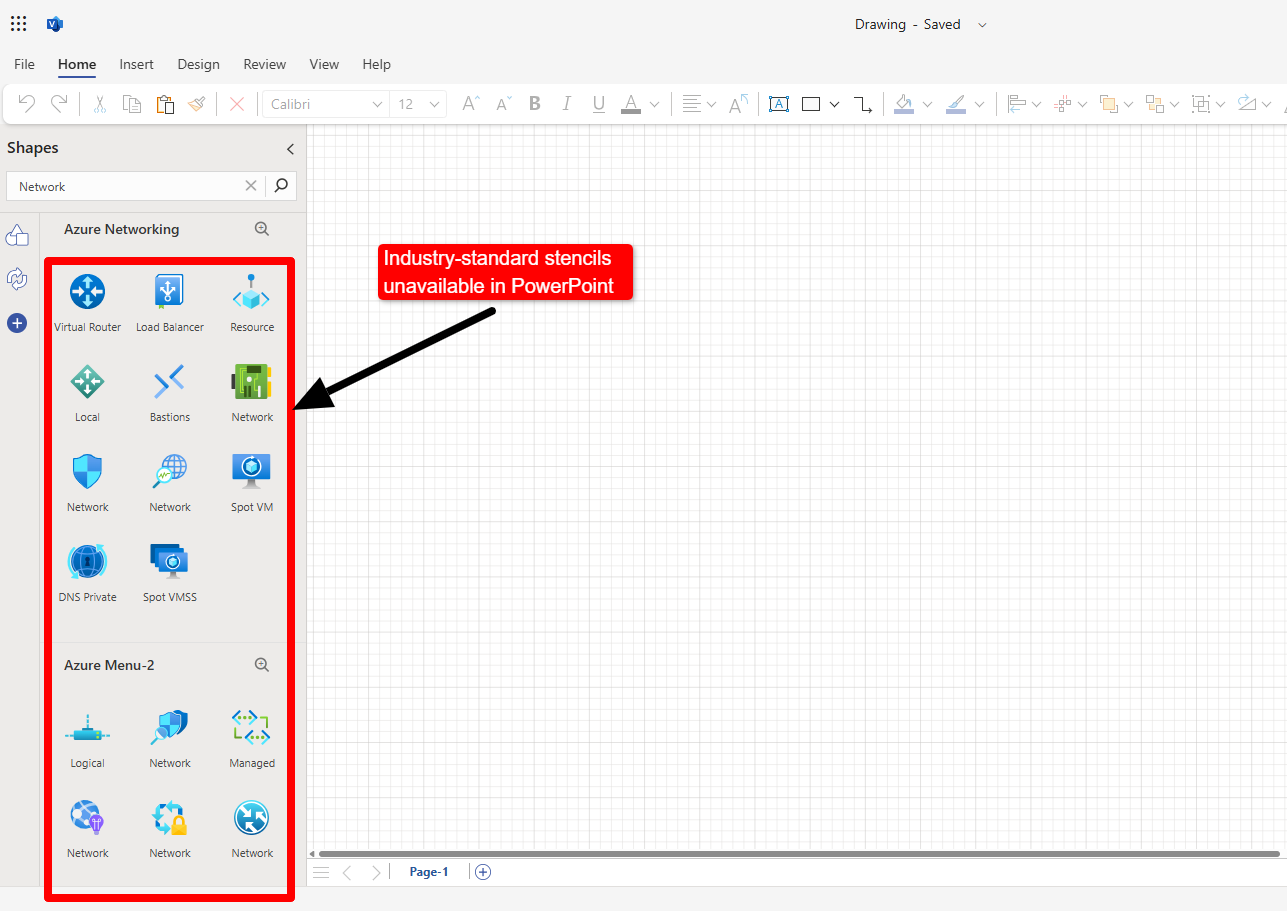This screenshot has height=911, width=1287.
Task: Select the Logical shape
Action: pyautogui.click(x=88, y=740)
